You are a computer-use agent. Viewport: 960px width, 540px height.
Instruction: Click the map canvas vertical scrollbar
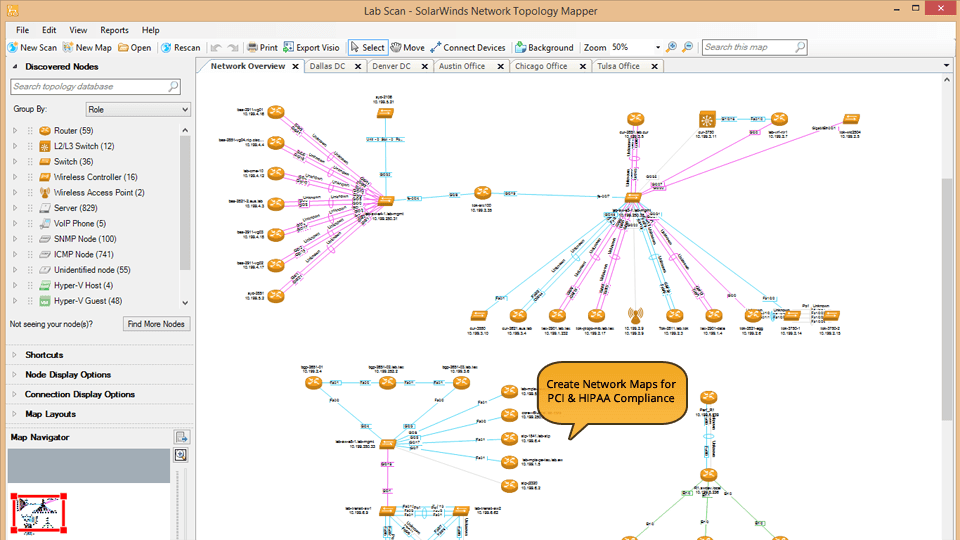[x=947, y=300]
